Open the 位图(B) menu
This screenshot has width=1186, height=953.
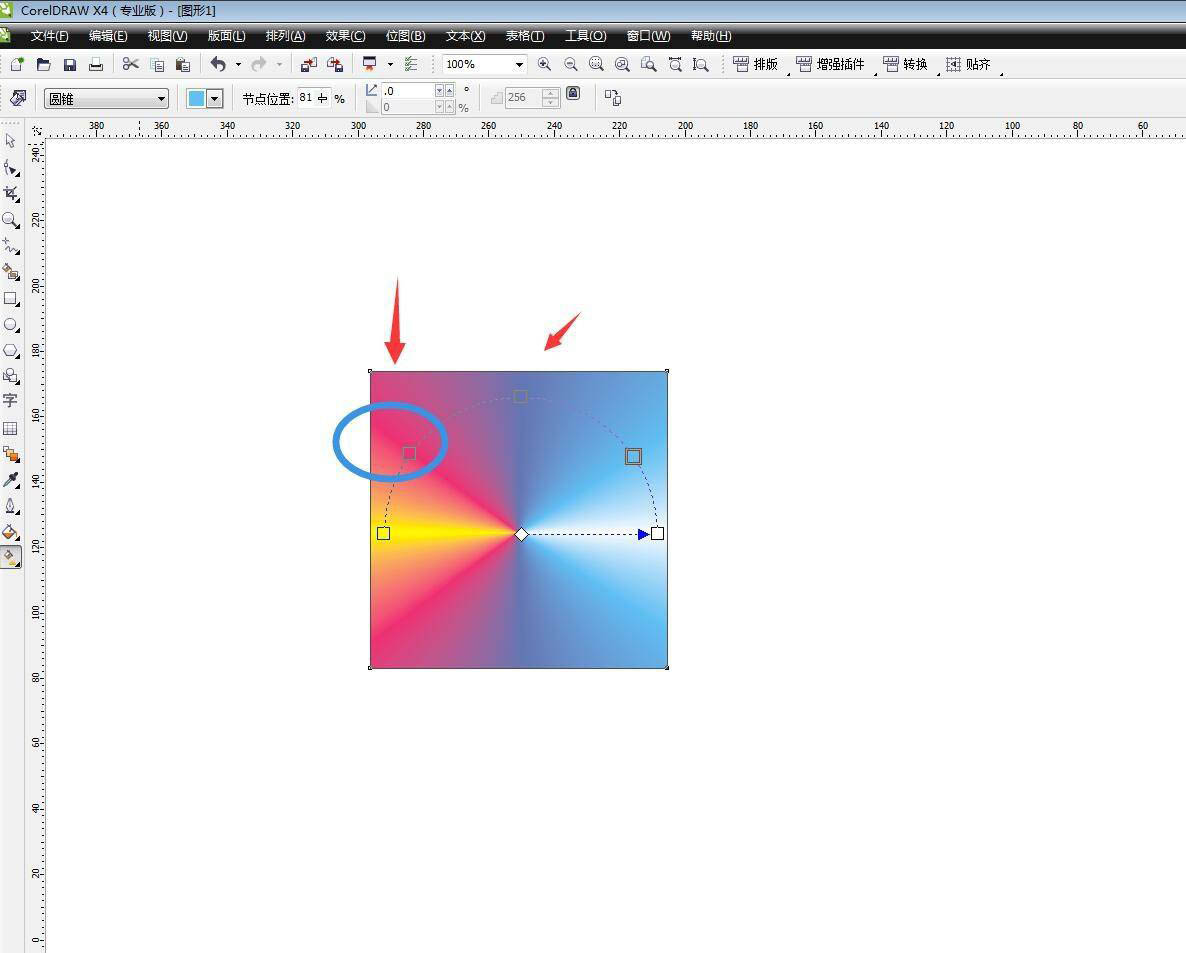(x=405, y=36)
